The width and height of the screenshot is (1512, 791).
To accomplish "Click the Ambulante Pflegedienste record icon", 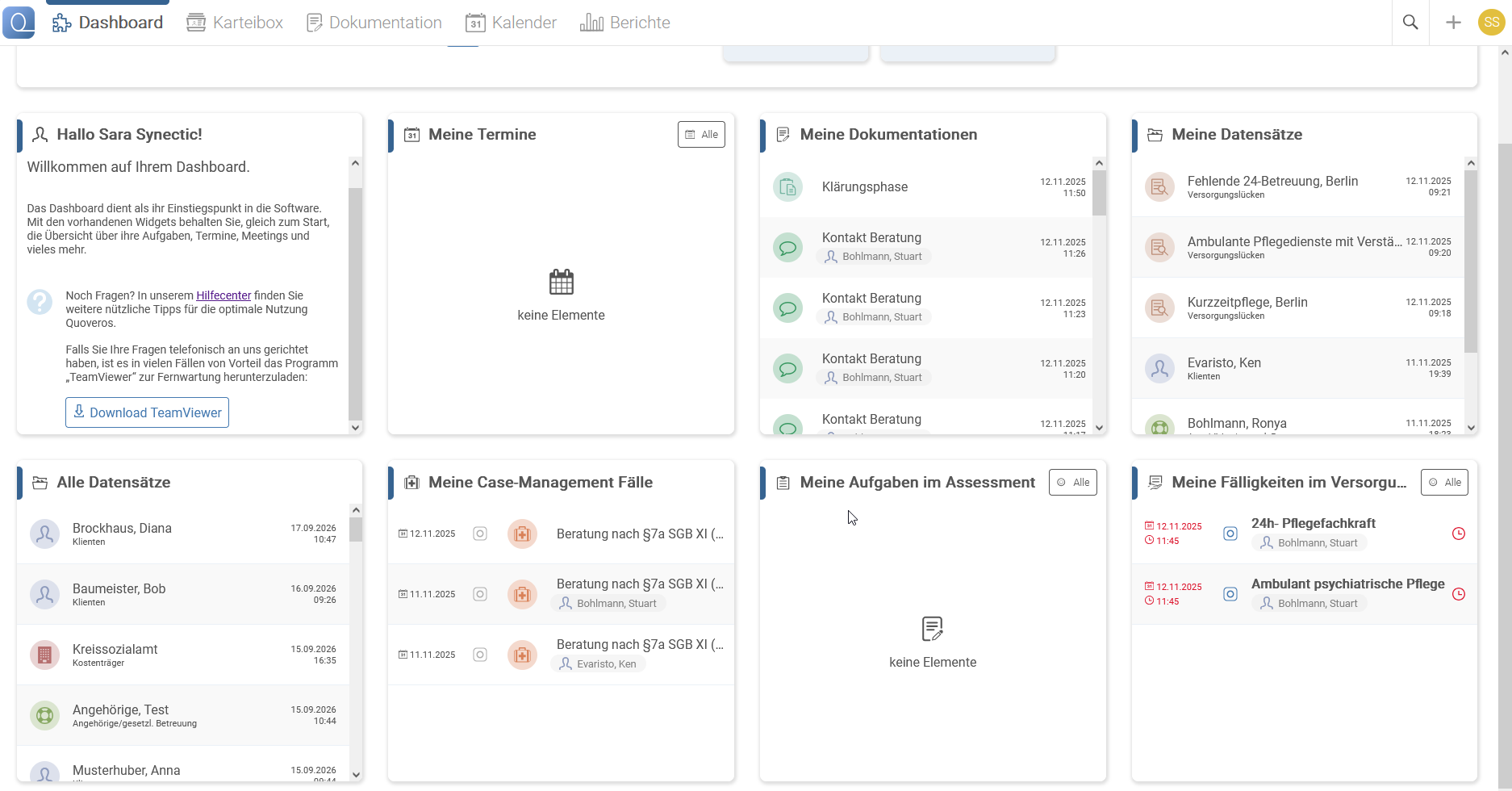I will pos(1159,248).
